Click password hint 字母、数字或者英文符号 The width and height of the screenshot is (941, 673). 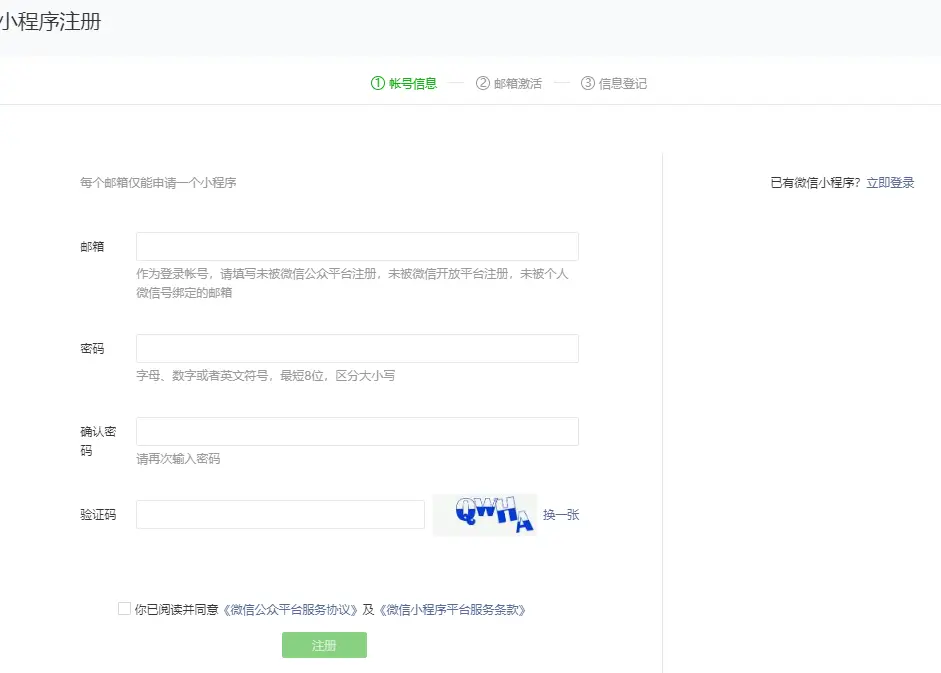point(265,376)
